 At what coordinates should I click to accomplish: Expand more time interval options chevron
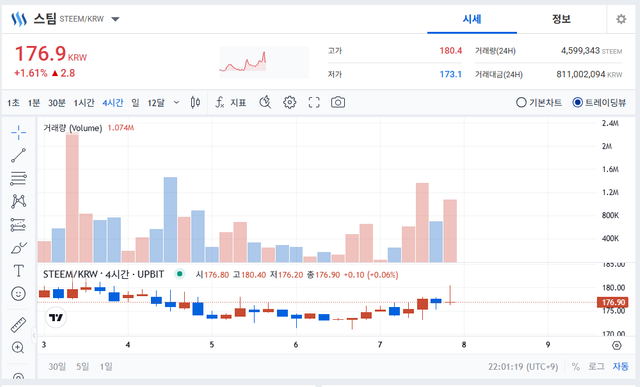pos(176,102)
